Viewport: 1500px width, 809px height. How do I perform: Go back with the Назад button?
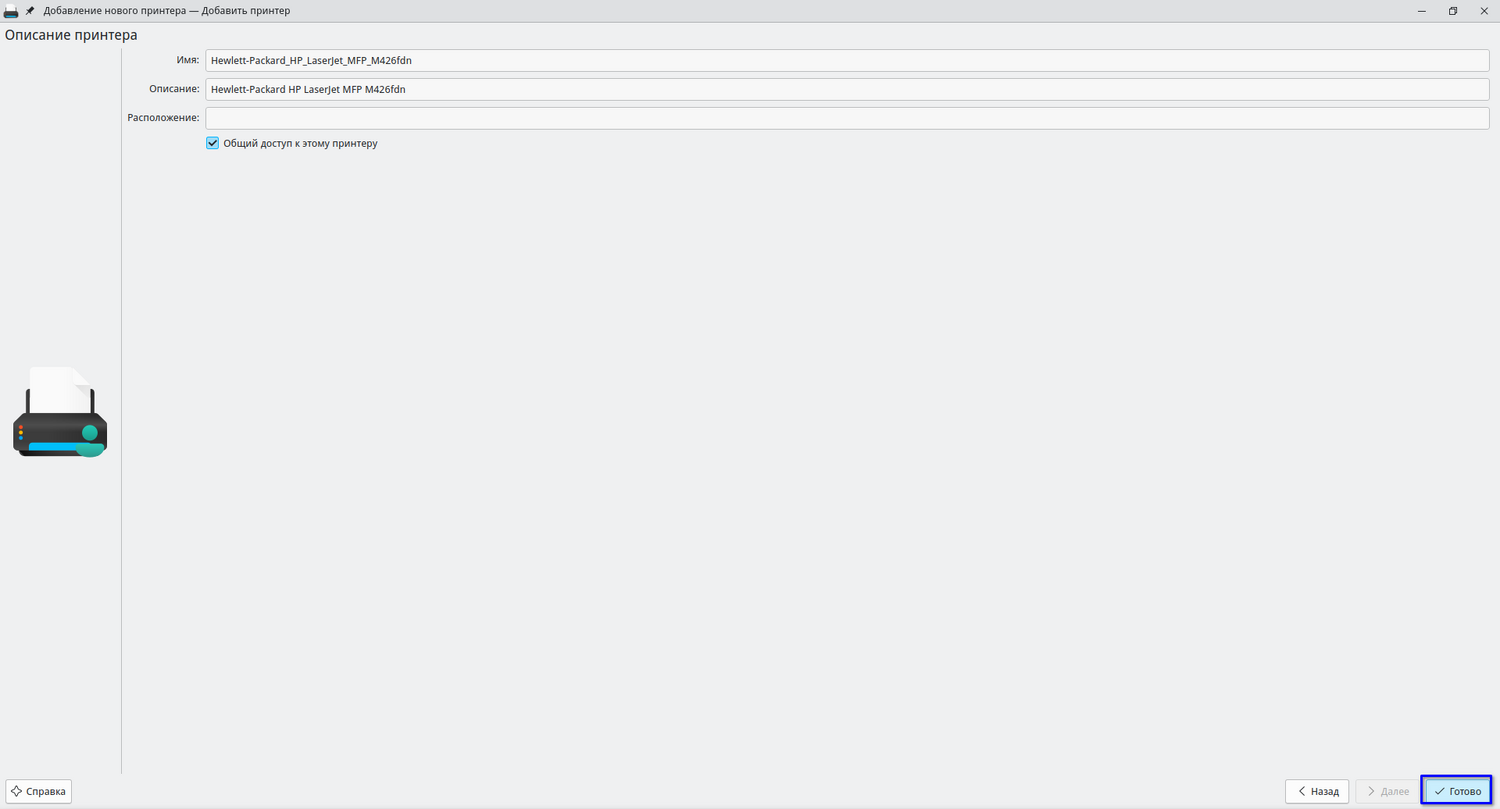pos(1317,791)
